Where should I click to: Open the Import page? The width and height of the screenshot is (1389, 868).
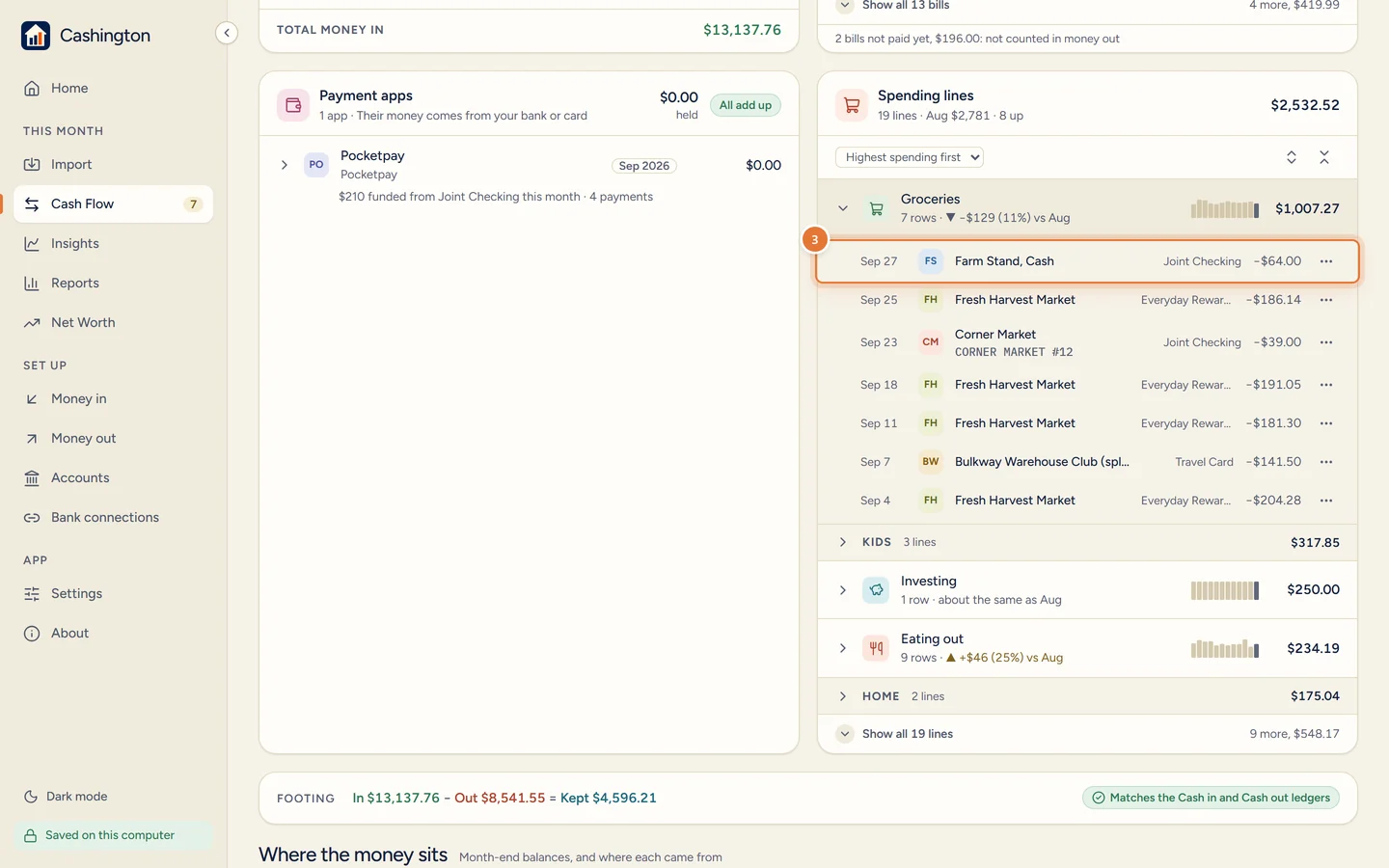point(114,164)
